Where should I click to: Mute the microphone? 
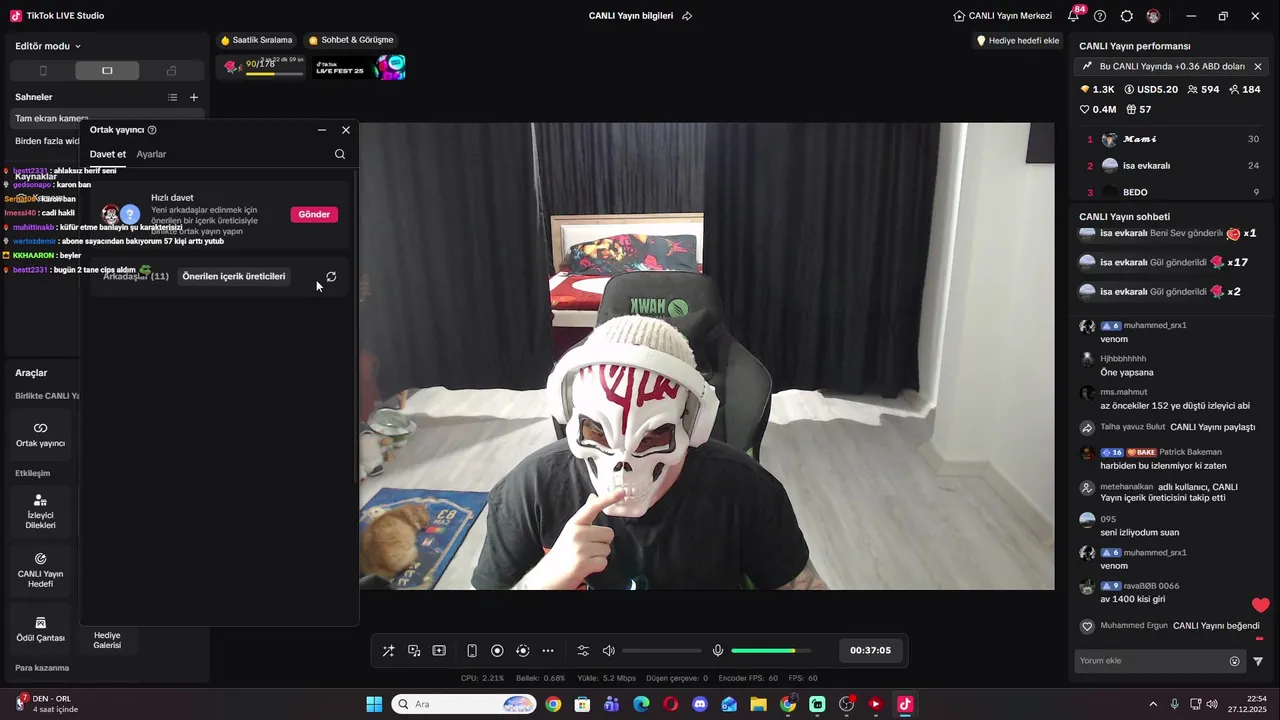[x=717, y=651]
